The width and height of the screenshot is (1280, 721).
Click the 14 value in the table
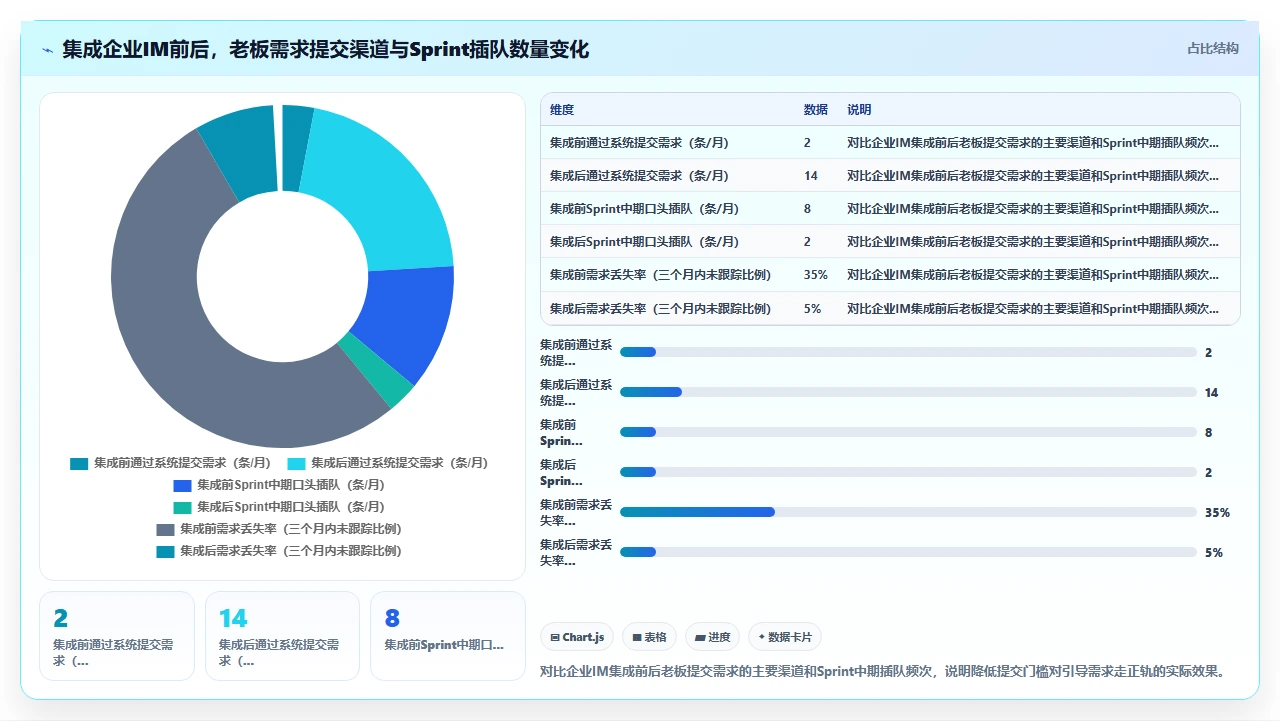pos(811,176)
